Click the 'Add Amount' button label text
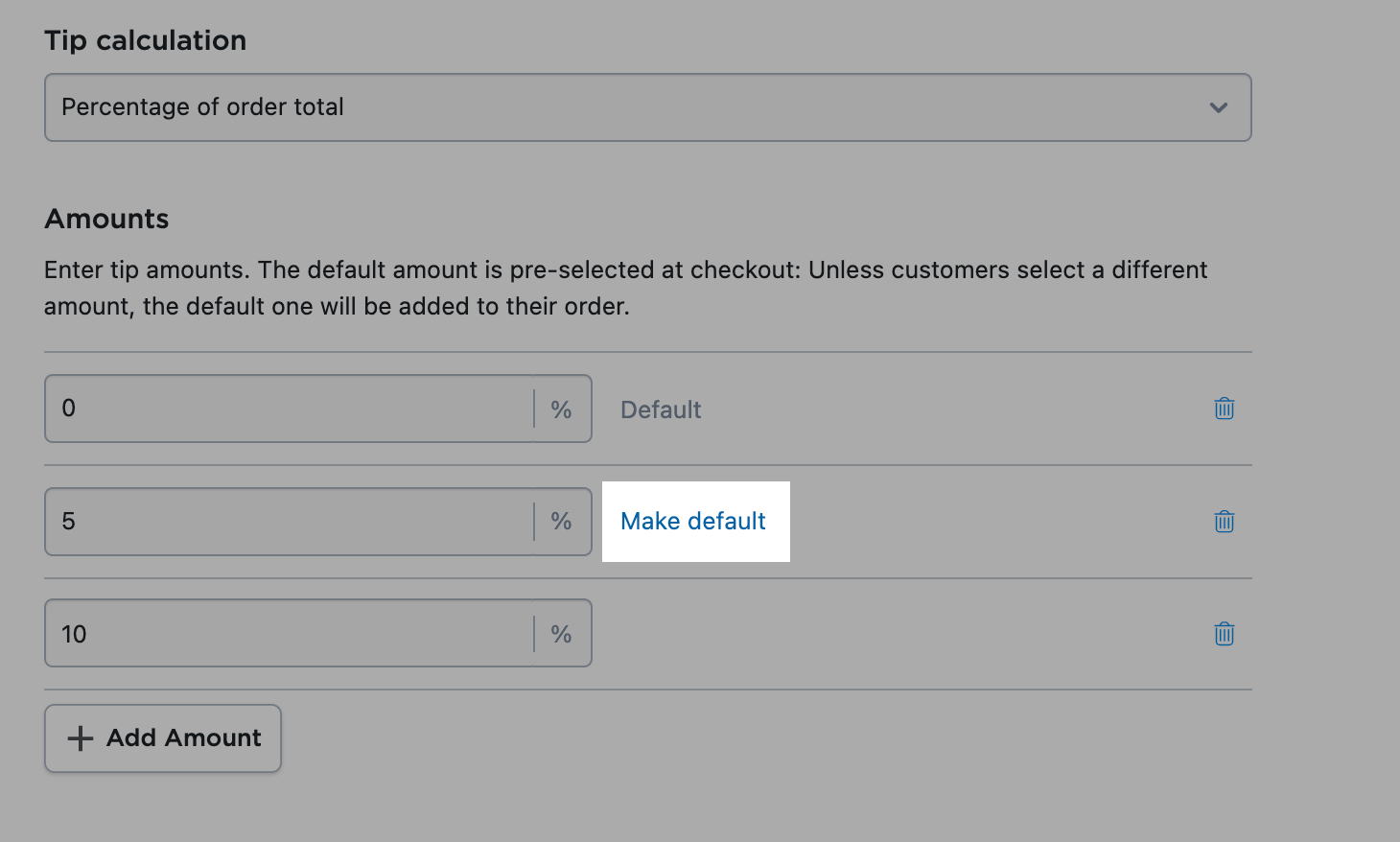Viewport: 1400px width, 842px height. pos(184,738)
